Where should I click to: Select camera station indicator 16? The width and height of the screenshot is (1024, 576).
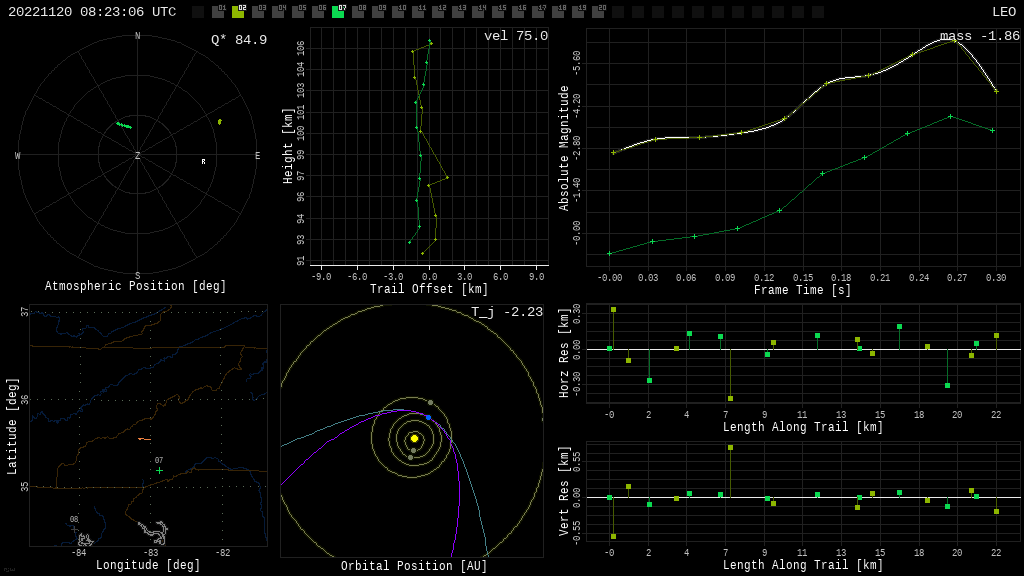(518, 12)
